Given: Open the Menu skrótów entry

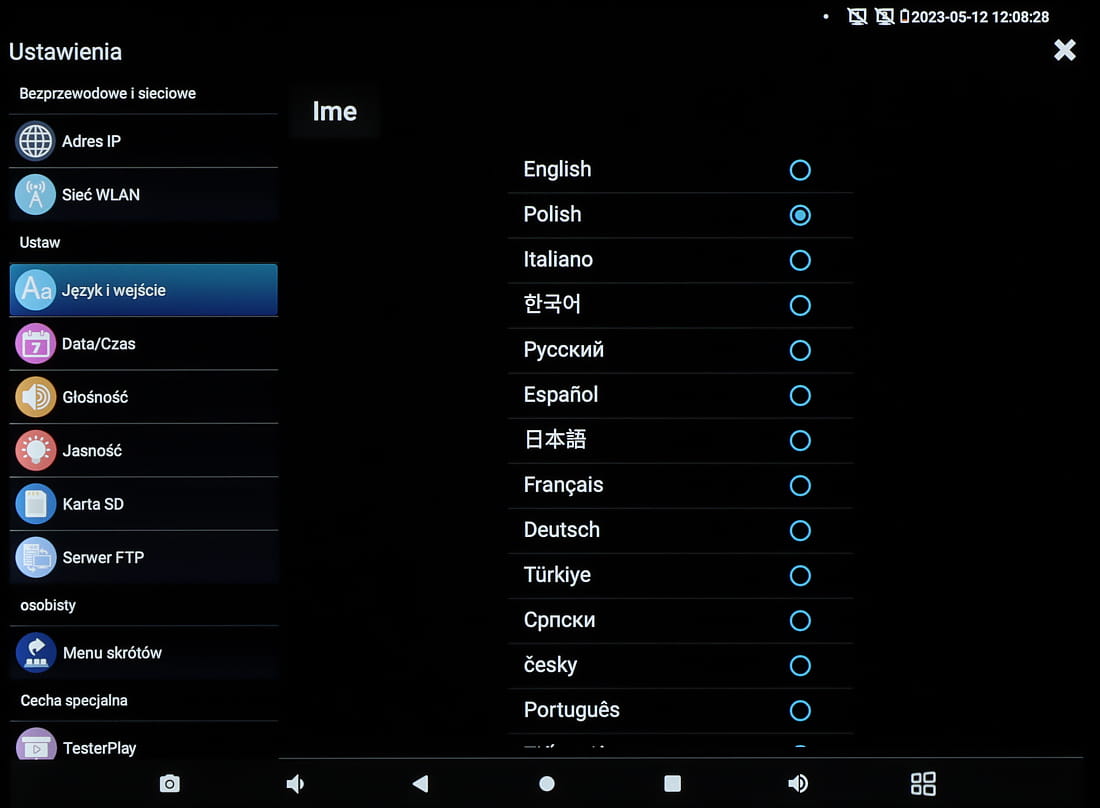Looking at the screenshot, I should pyautogui.click(x=144, y=653).
